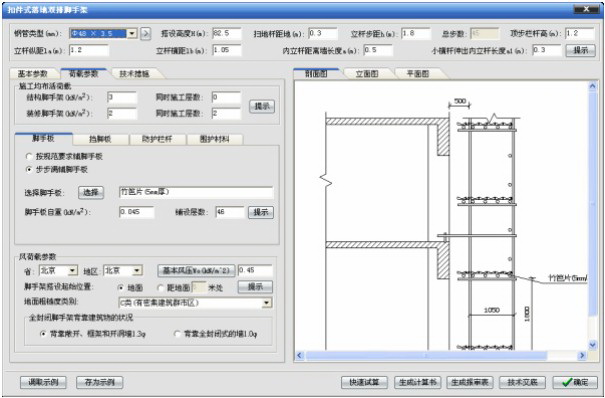Click the 小横杆伸出内立杆长度 field

[x=547, y=51]
